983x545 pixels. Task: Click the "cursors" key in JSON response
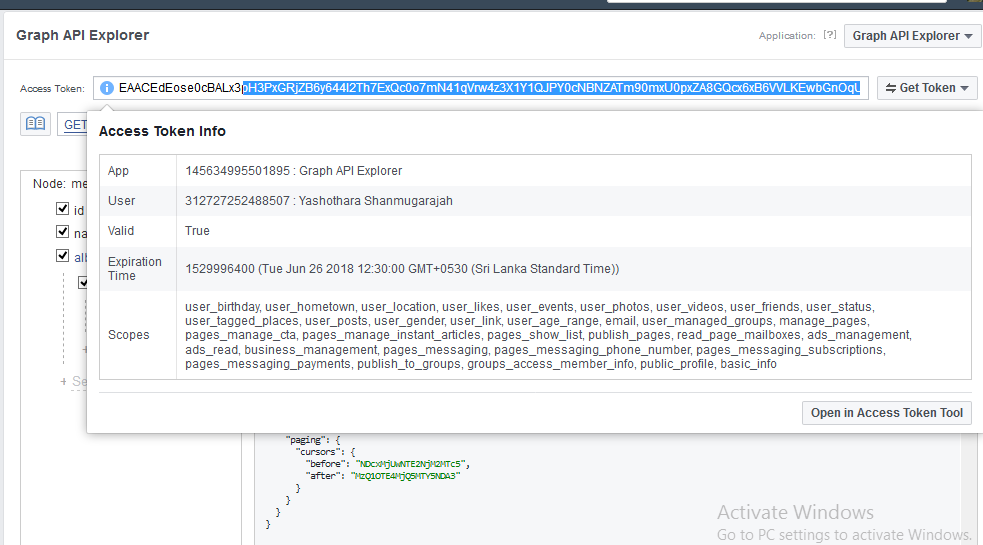pos(317,452)
